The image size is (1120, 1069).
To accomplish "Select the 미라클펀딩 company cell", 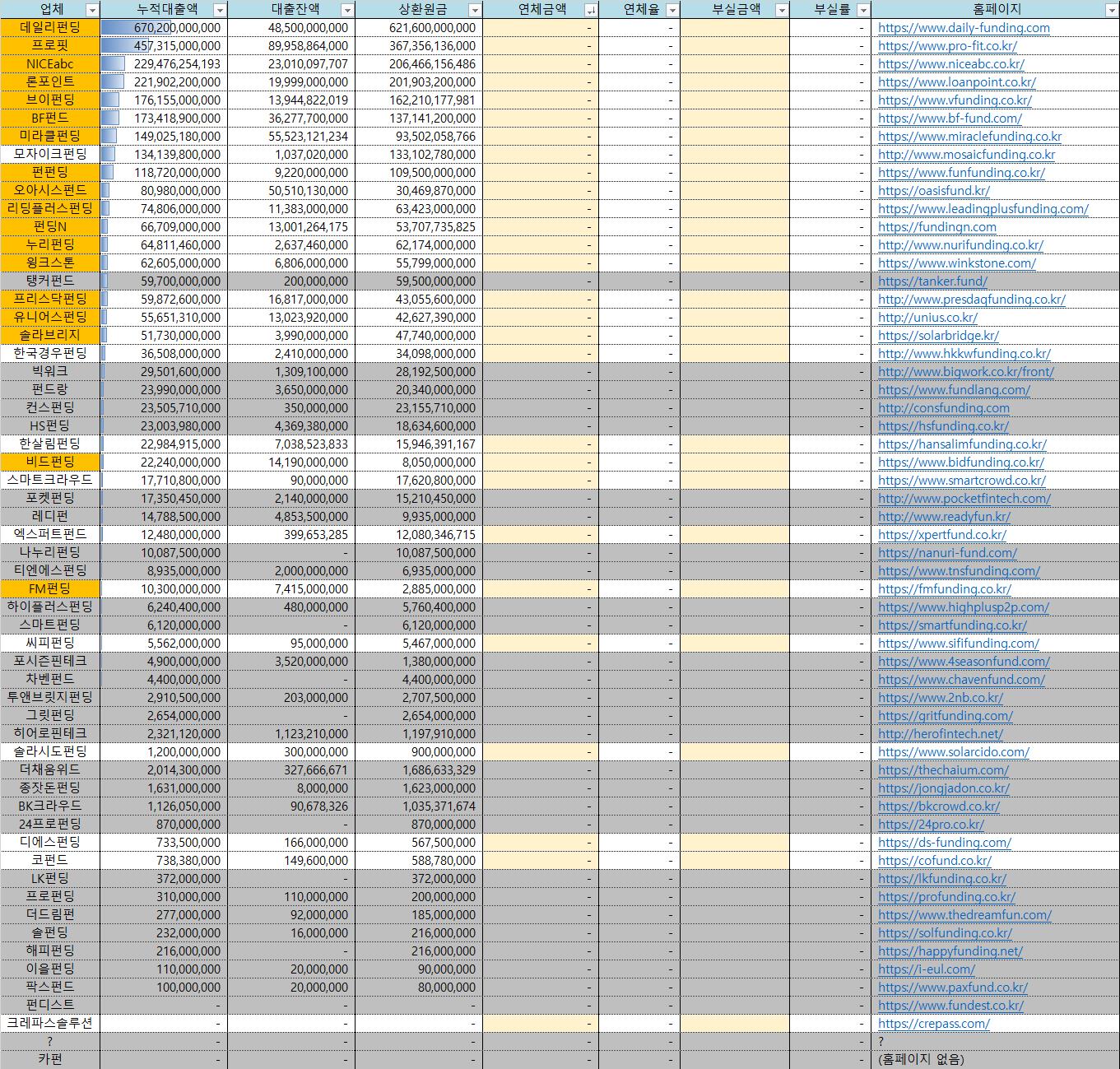I will (x=50, y=137).
